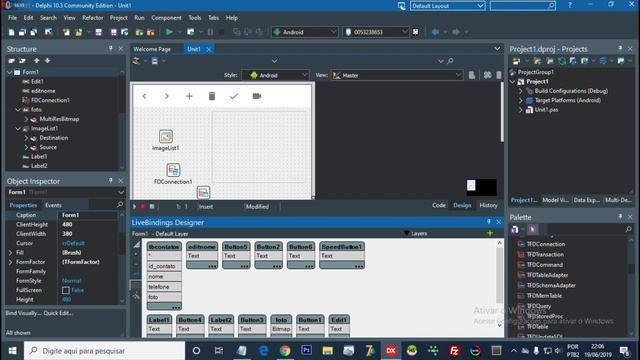The height and width of the screenshot is (360, 640).
Task: Collapse ImageList1 node in Structure tree
Action: point(18,128)
